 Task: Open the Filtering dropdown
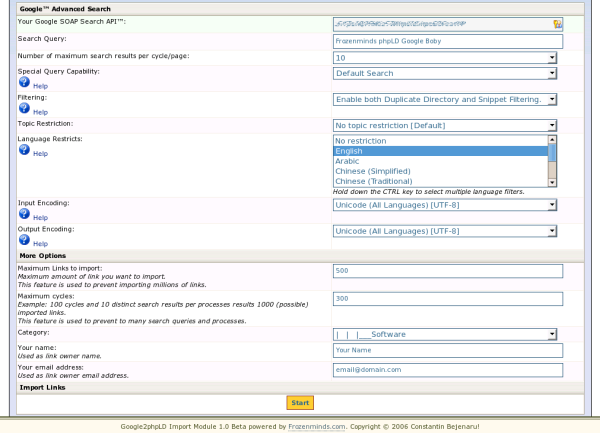coord(445,99)
